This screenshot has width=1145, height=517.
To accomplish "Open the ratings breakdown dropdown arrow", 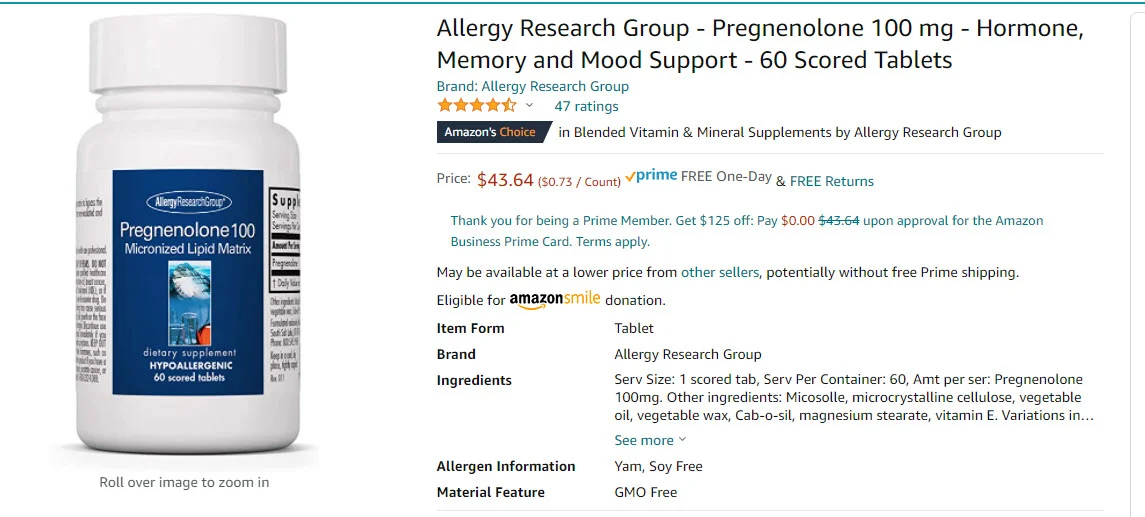I will coord(530,106).
